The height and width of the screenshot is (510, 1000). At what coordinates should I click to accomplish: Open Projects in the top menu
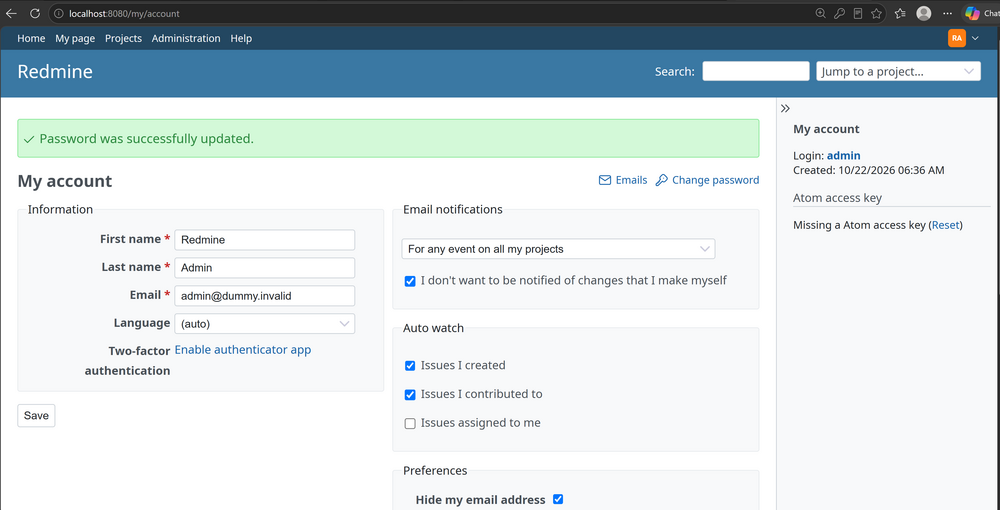tap(123, 38)
